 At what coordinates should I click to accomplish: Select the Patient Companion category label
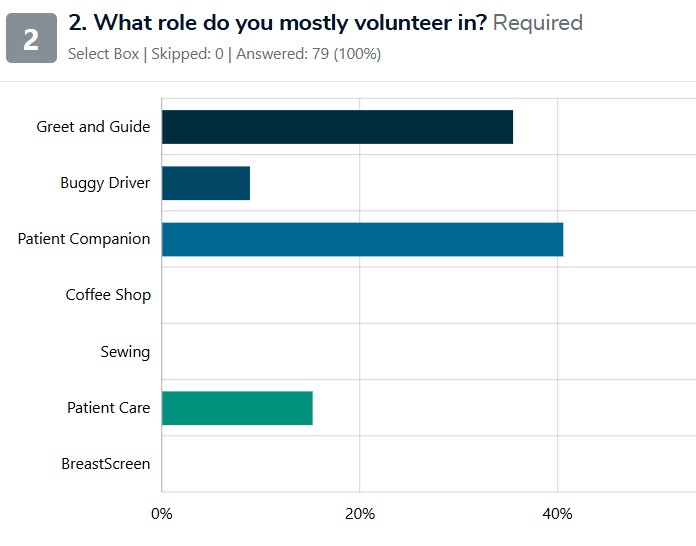click(84, 239)
